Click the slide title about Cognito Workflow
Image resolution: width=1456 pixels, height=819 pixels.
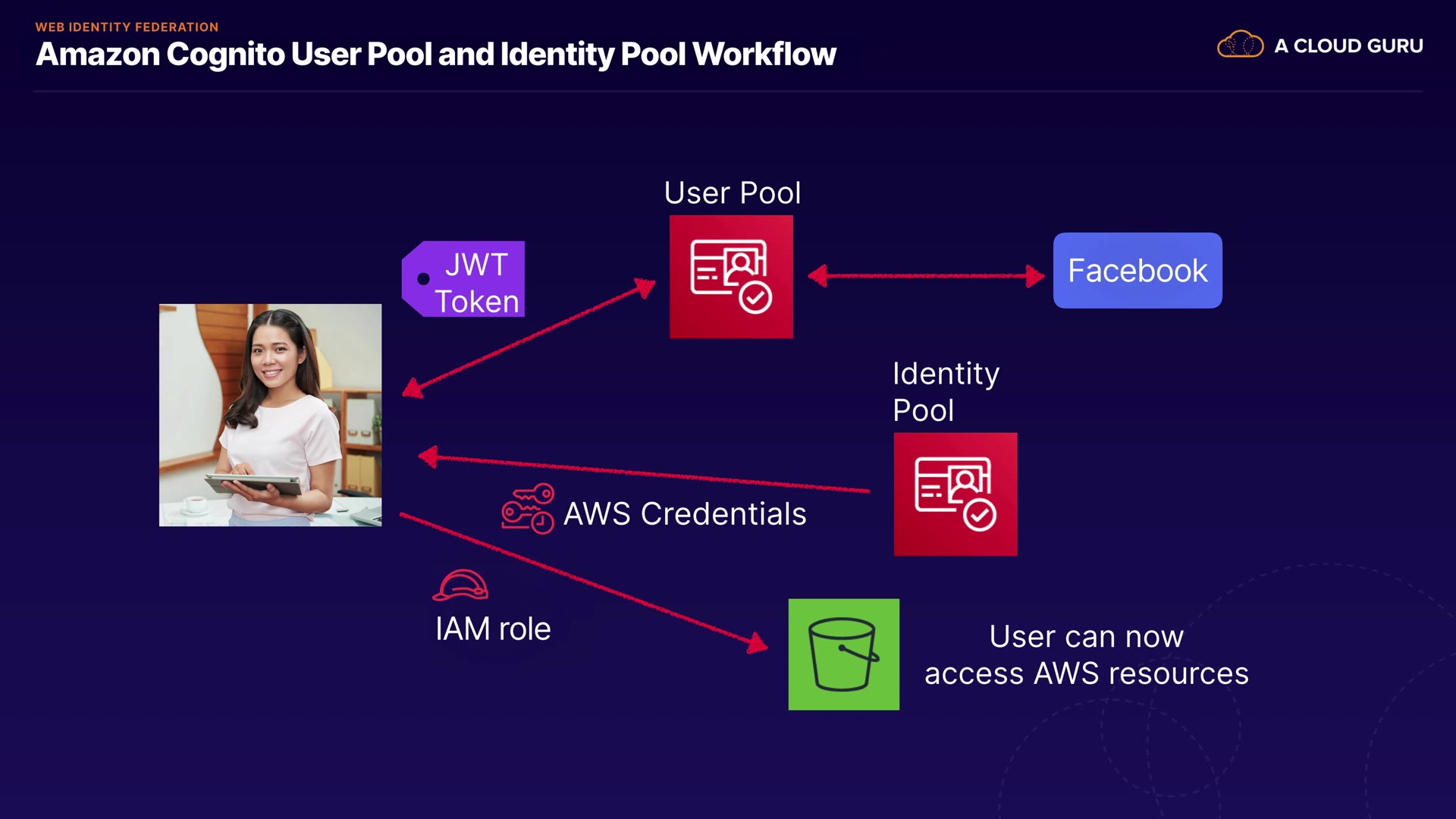coord(435,55)
